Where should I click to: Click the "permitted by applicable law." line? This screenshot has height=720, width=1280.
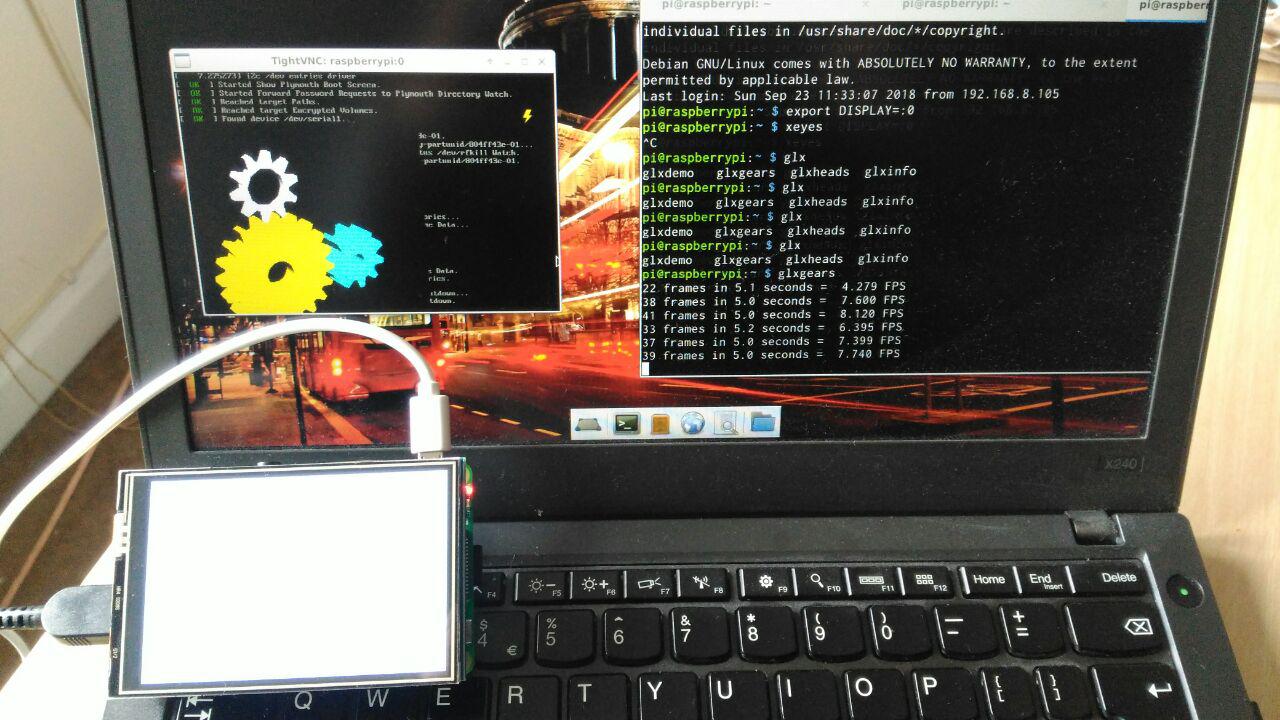748,79
